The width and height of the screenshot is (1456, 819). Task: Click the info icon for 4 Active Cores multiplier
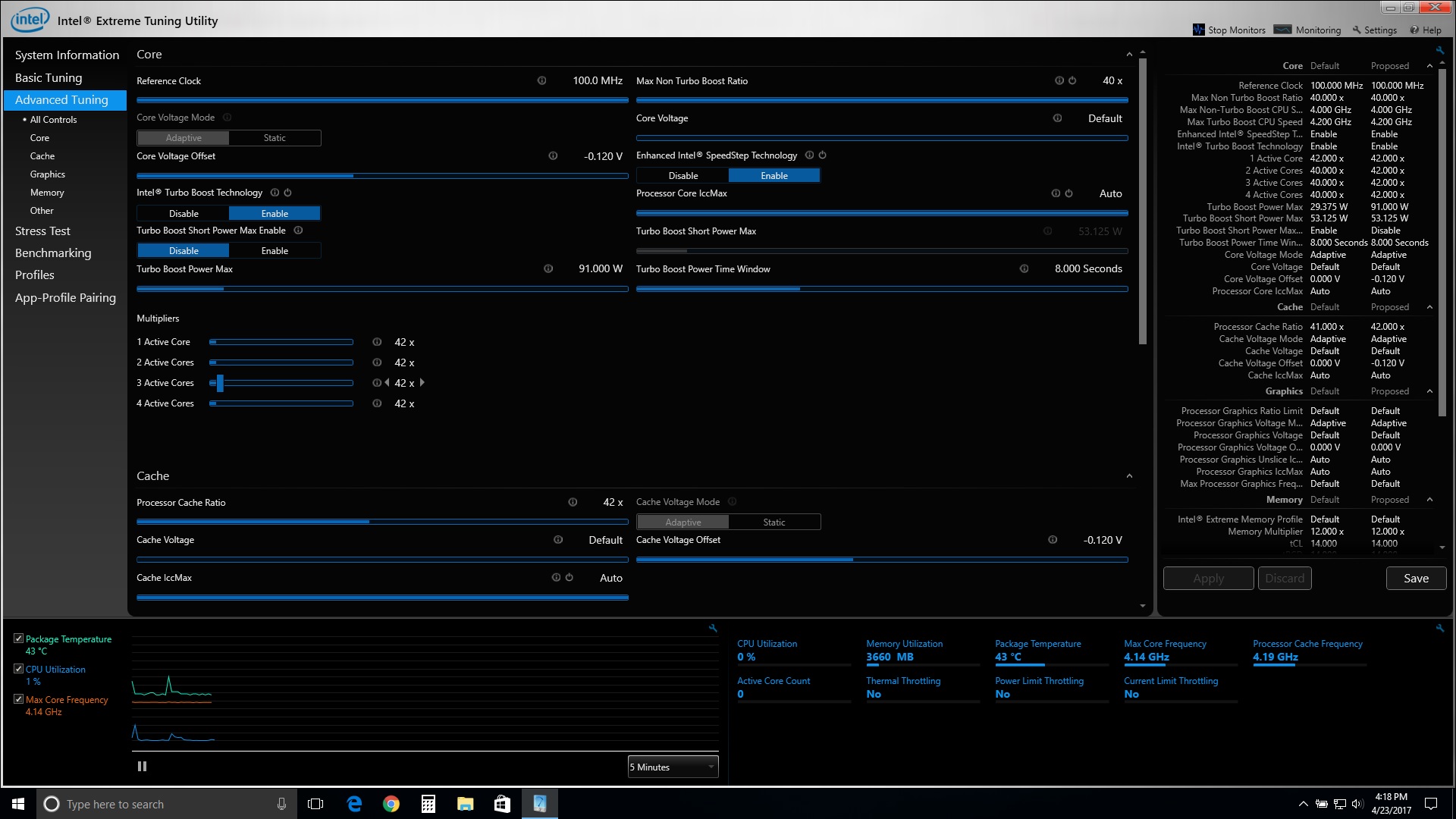click(377, 403)
